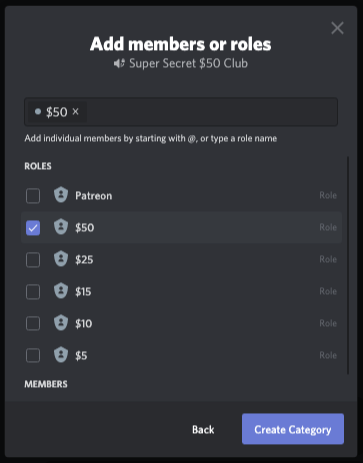This screenshot has width=363, height=463.
Task: Click the $50 role shield icon
Action: [x=61, y=227]
